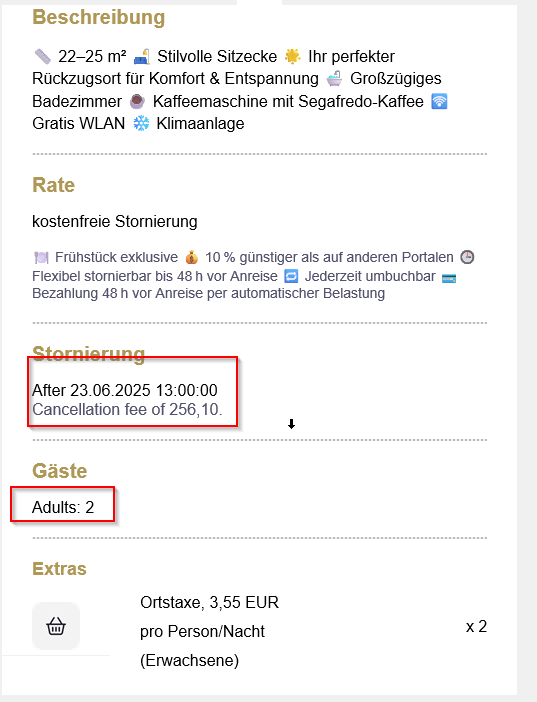The image size is (537, 702).
Task: Click the blue repeat arrows icon before Jederzeit umbuchbar
Action: coord(291,276)
